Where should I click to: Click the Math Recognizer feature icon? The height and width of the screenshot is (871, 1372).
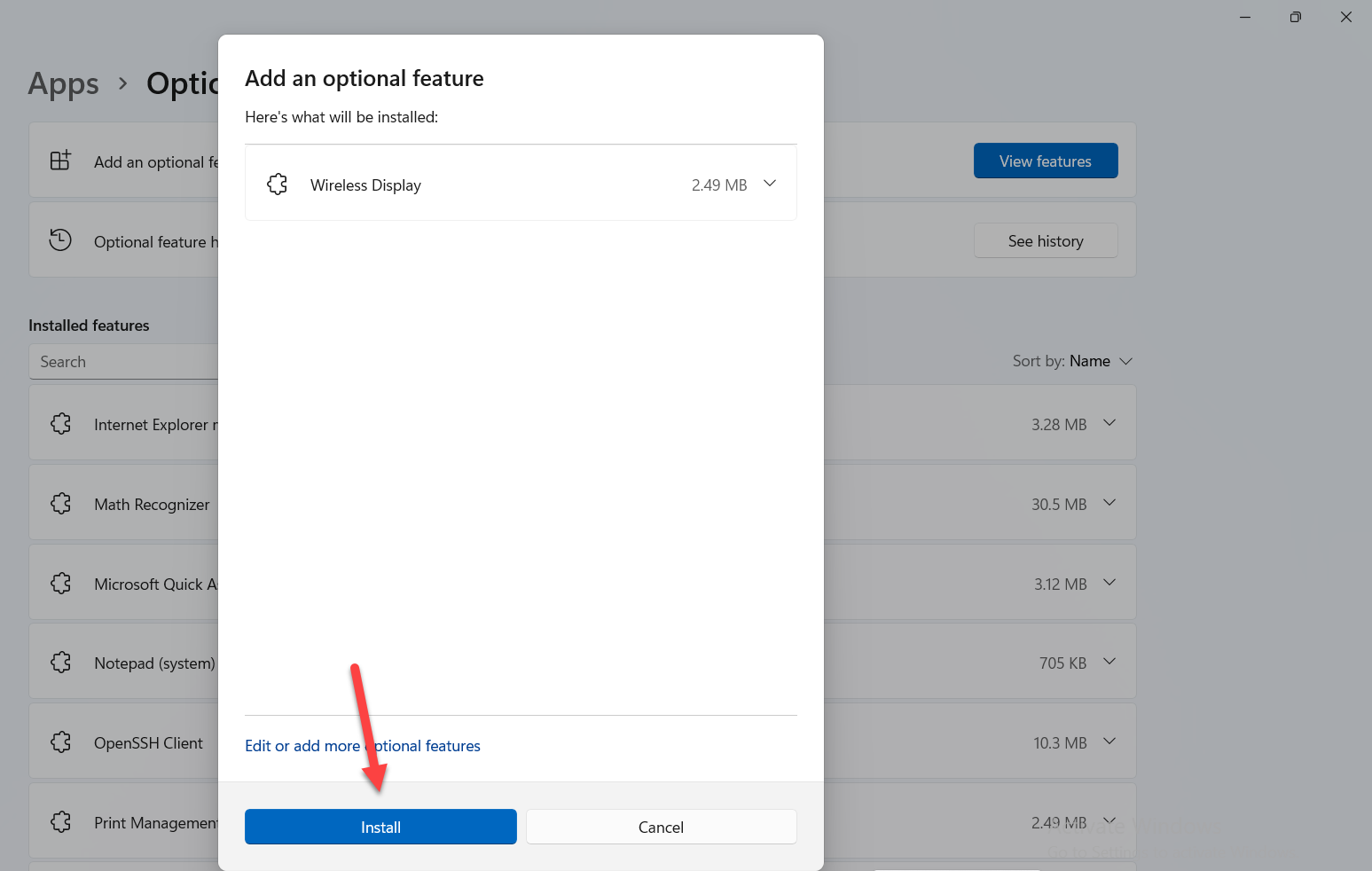(61, 504)
